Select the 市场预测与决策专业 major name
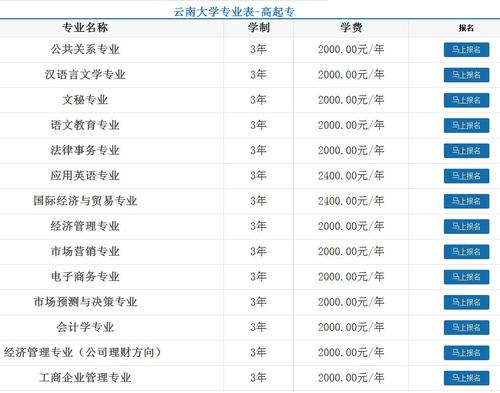Viewport: 500px width, 393px height. (85, 302)
